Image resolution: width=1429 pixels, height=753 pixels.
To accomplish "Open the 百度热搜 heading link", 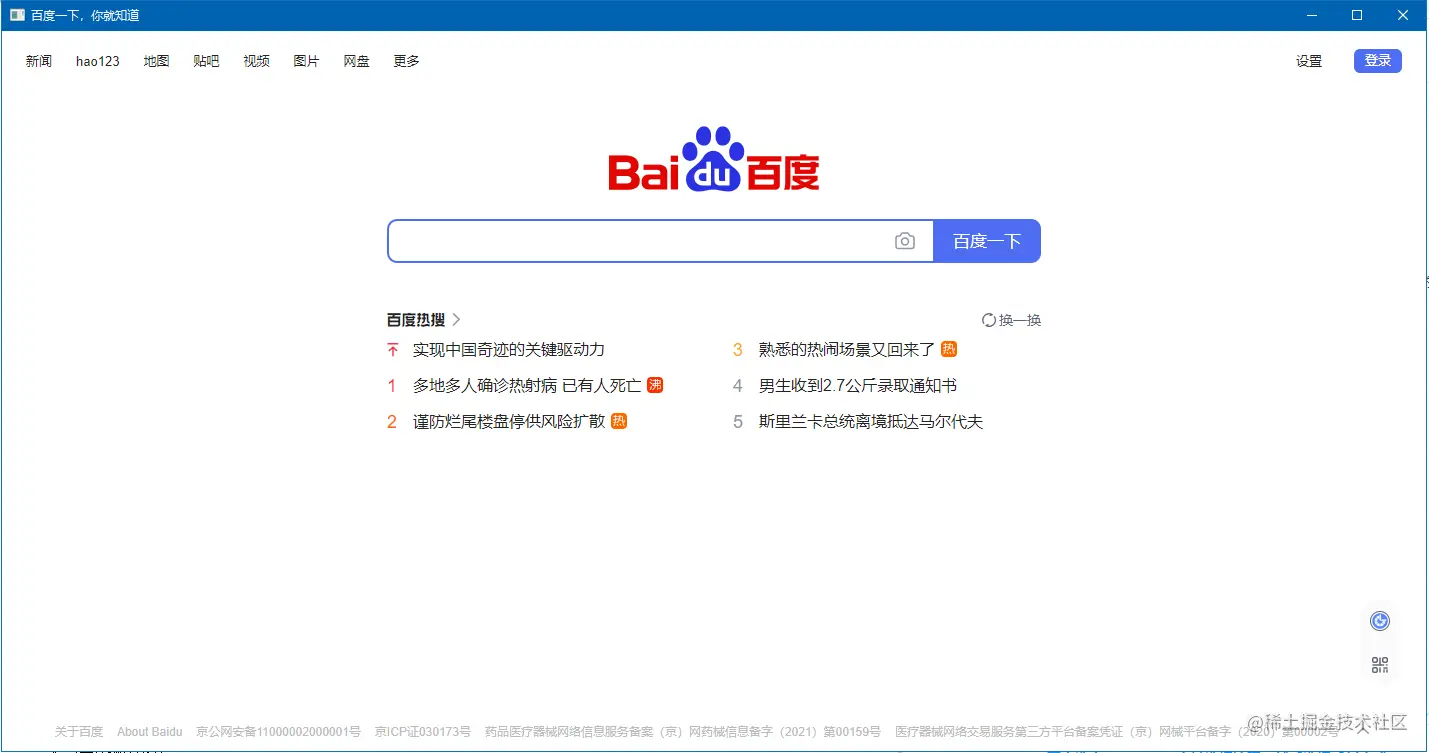I will click(x=416, y=320).
